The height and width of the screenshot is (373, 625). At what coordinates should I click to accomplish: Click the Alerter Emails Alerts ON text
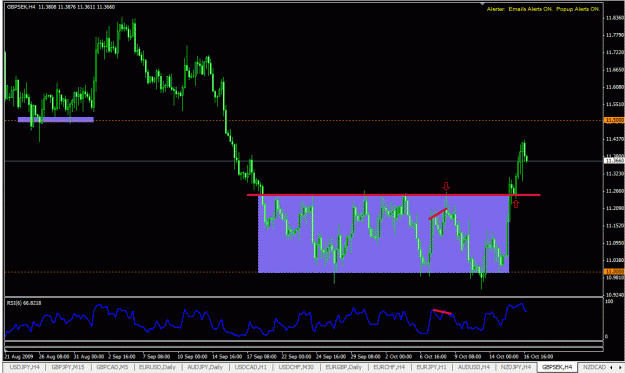point(520,9)
